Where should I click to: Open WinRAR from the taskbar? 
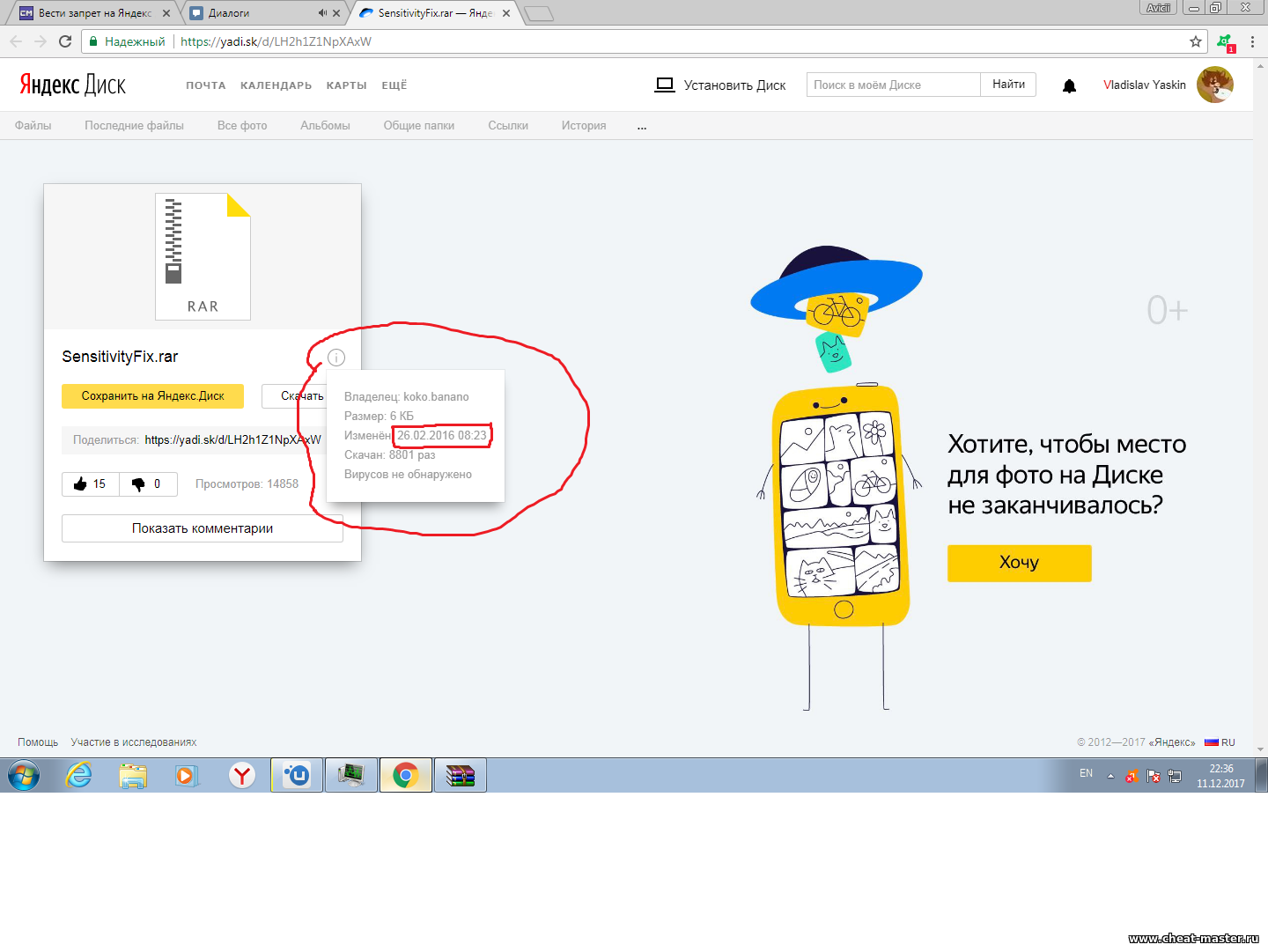point(460,776)
